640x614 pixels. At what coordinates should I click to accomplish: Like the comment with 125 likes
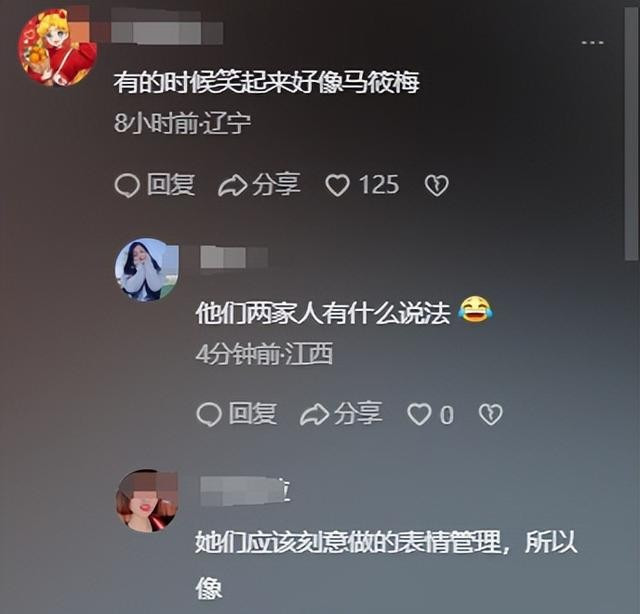tap(337, 185)
